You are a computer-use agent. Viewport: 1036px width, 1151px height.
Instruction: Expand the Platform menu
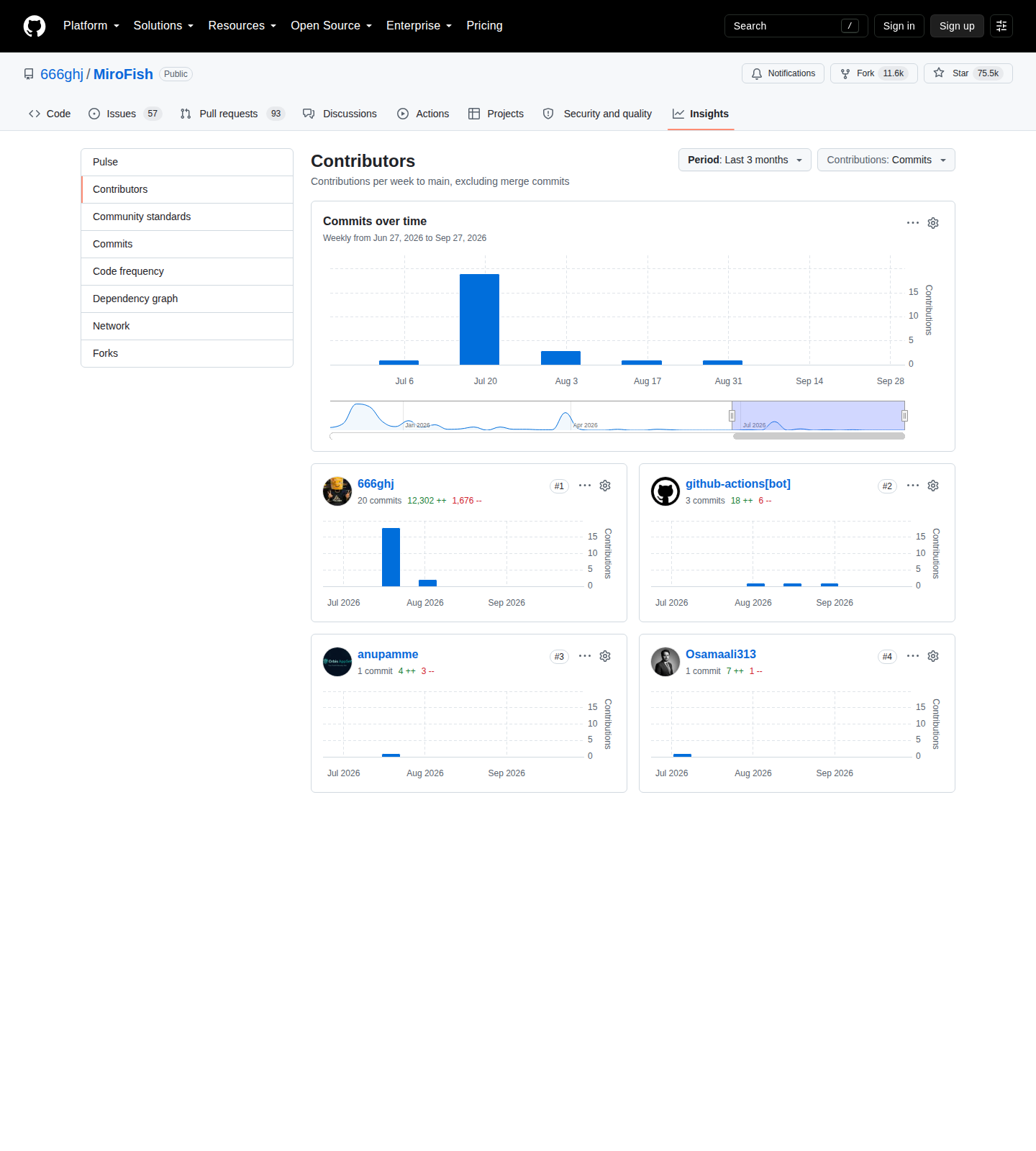[91, 26]
